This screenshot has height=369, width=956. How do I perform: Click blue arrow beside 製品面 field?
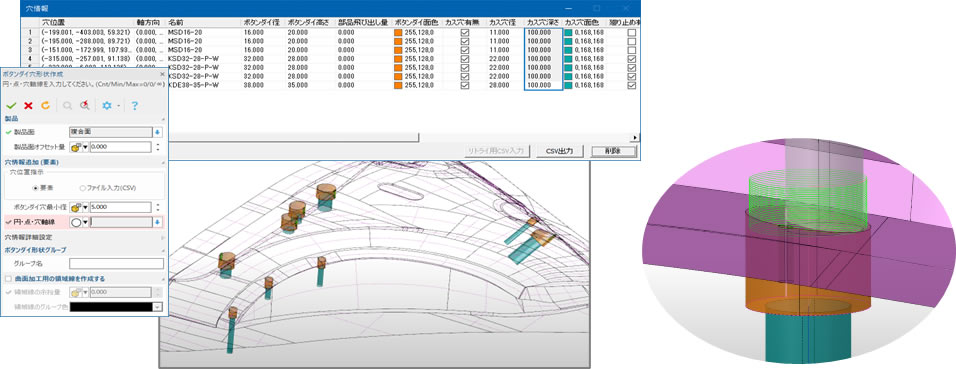[157, 131]
